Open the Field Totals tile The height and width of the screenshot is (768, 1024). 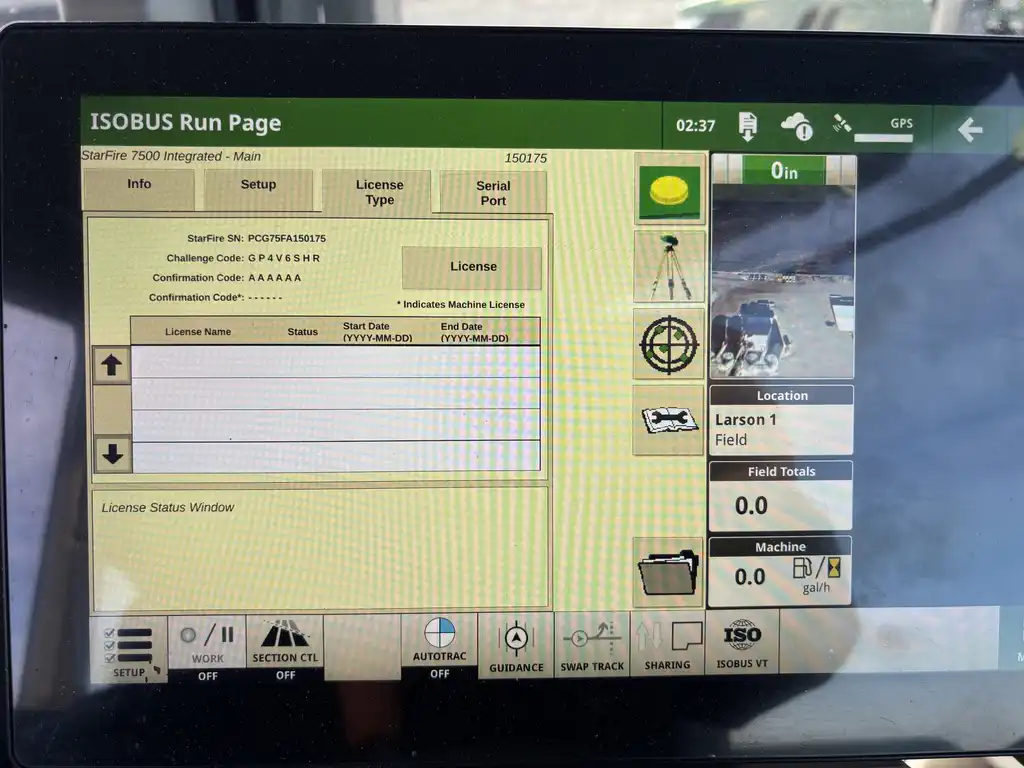point(781,496)
